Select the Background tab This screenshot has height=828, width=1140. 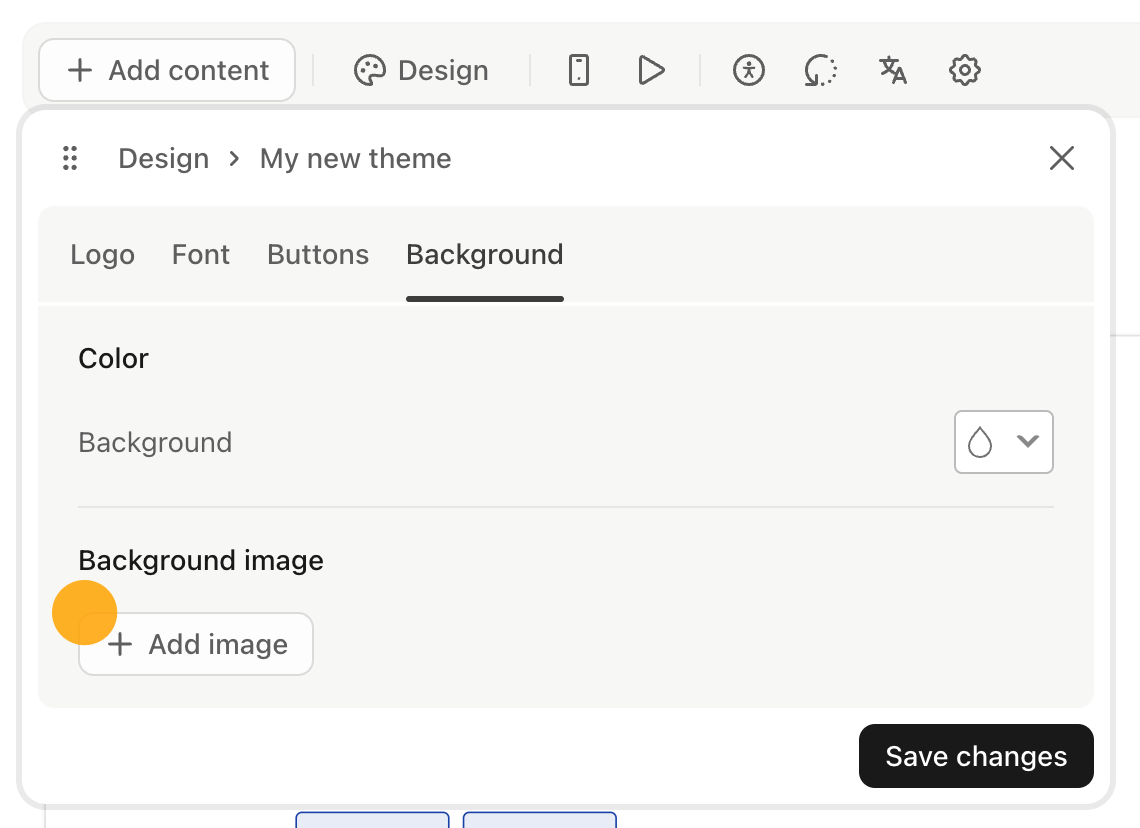pyautogui.click(x=484, y=254)
